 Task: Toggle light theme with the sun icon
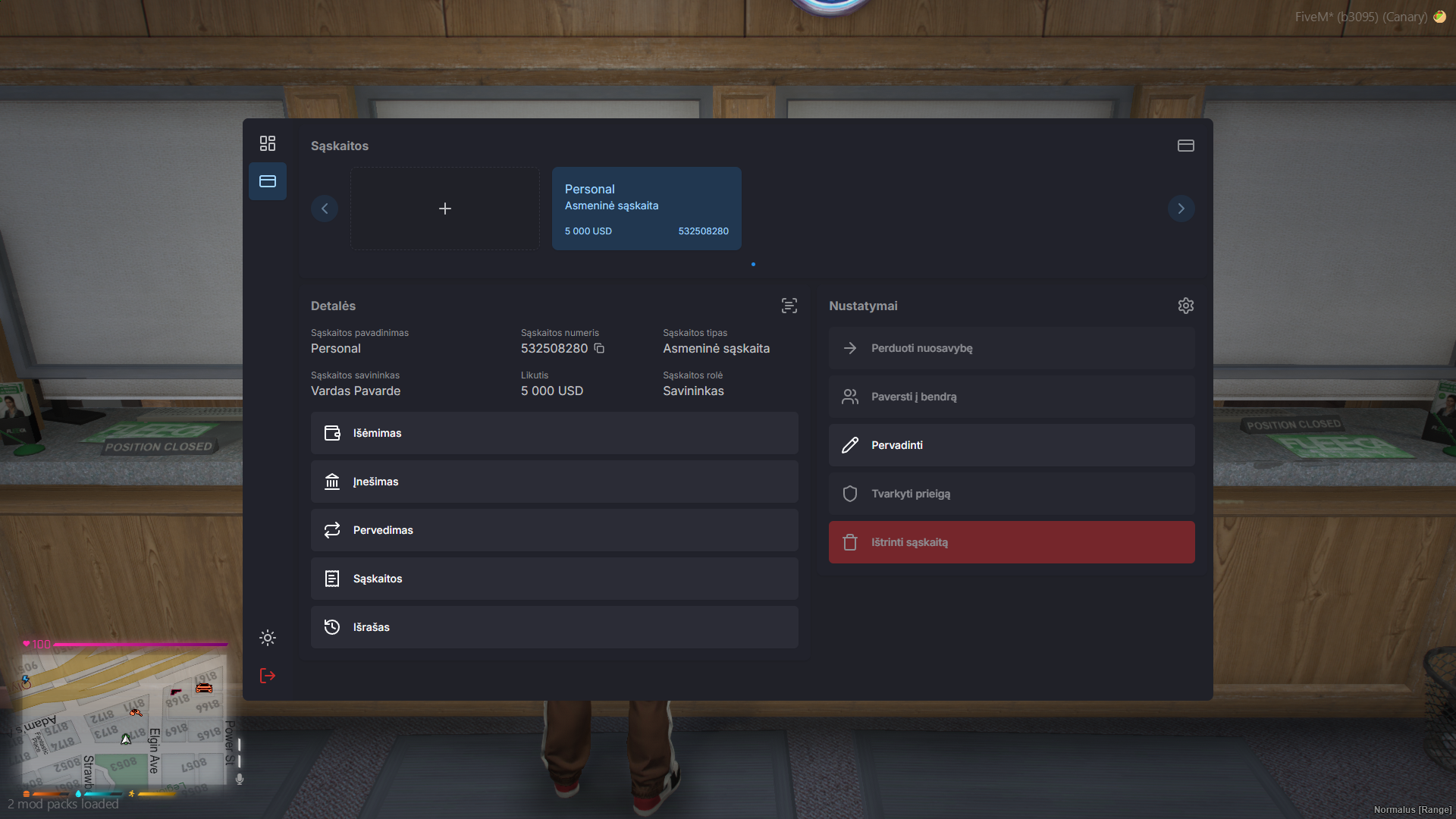[267, 638]
